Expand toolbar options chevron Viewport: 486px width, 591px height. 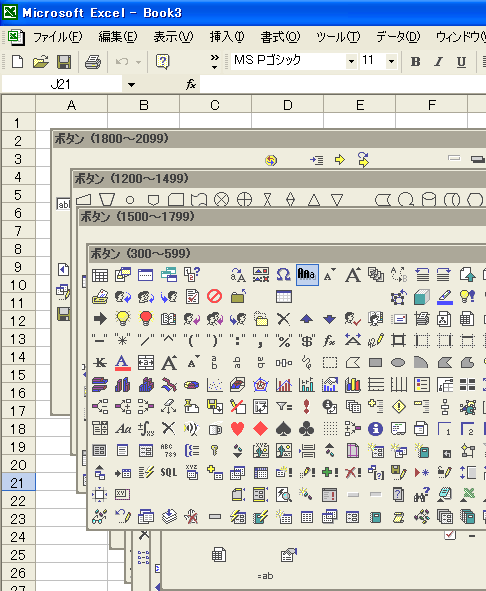[214, 61]
